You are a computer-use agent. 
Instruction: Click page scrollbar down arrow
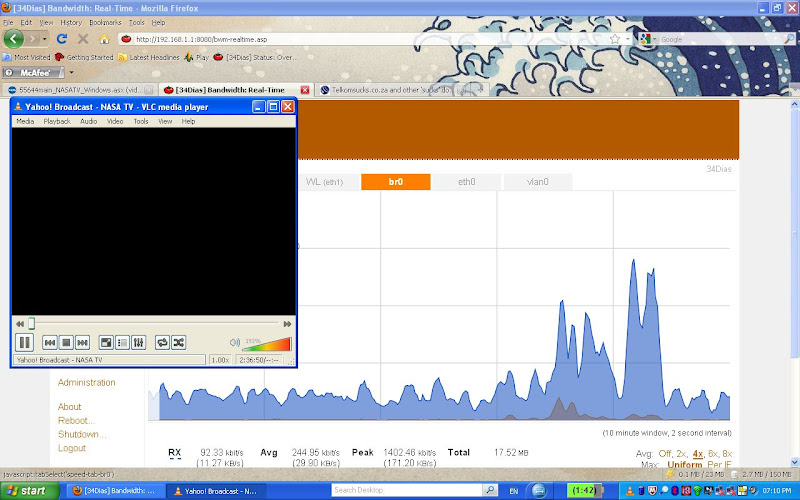tap(794, 462)
